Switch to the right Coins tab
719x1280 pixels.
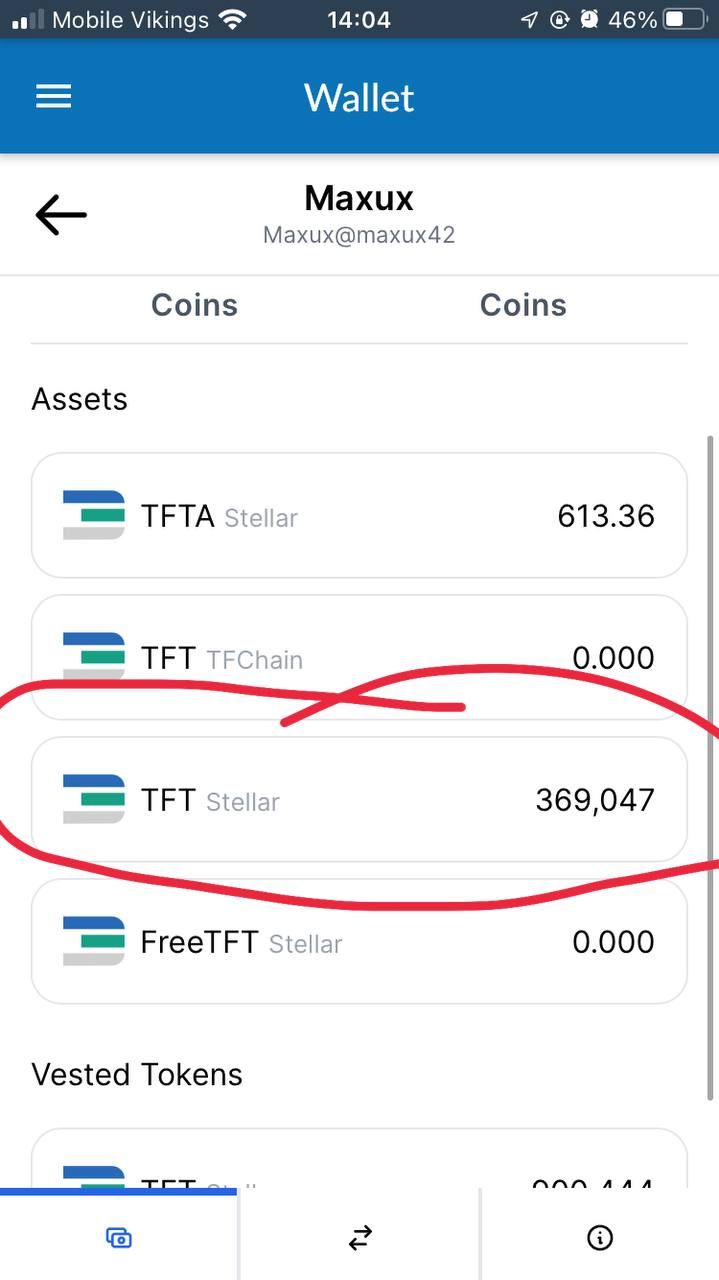(523, 305)
